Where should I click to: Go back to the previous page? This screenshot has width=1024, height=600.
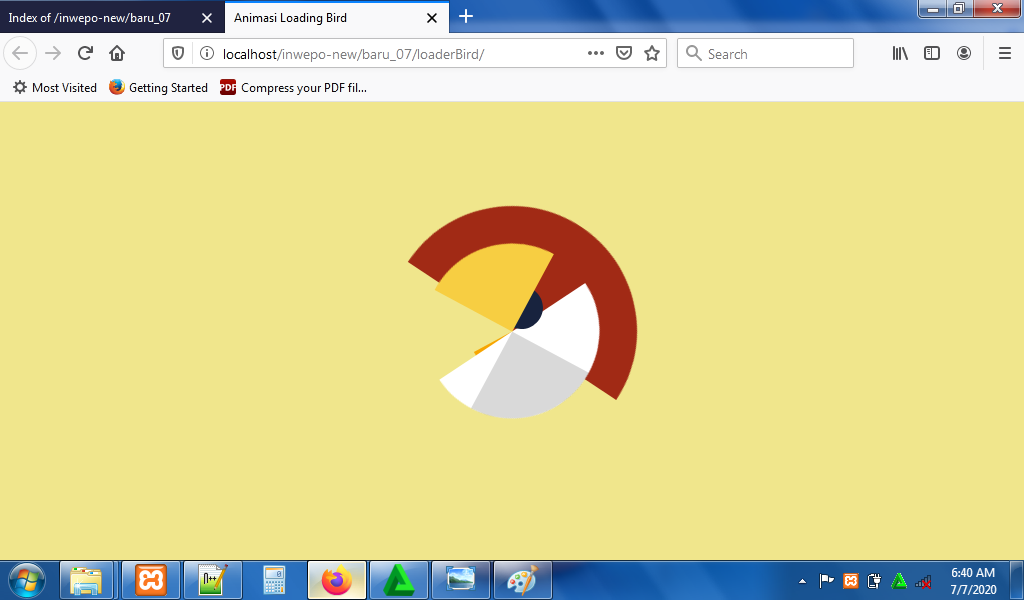[20, 54]
